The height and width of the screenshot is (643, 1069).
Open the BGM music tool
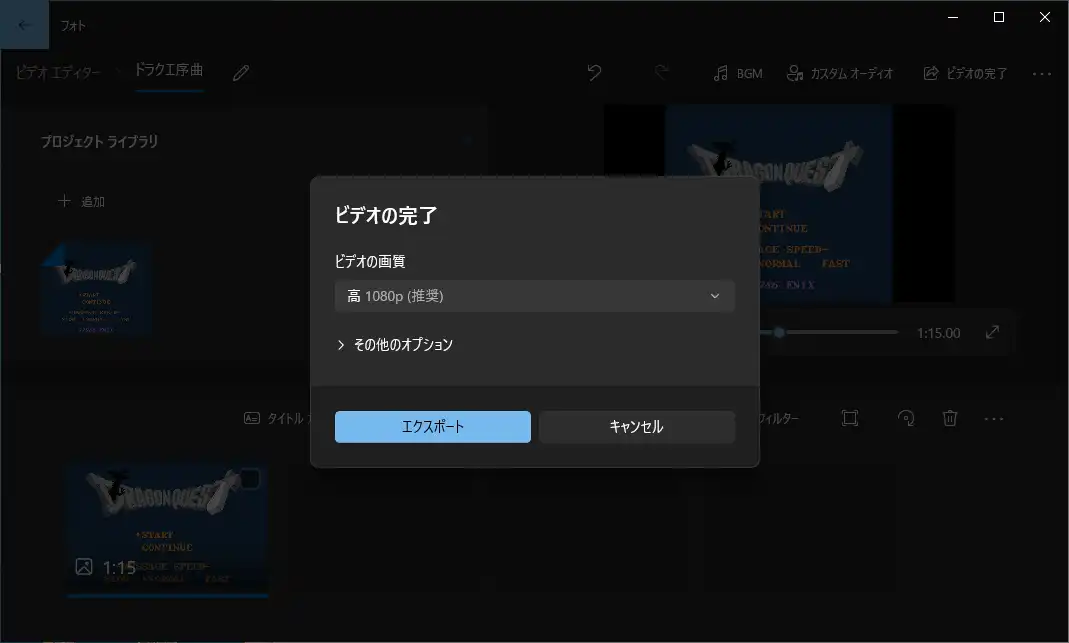click(738, 73)
